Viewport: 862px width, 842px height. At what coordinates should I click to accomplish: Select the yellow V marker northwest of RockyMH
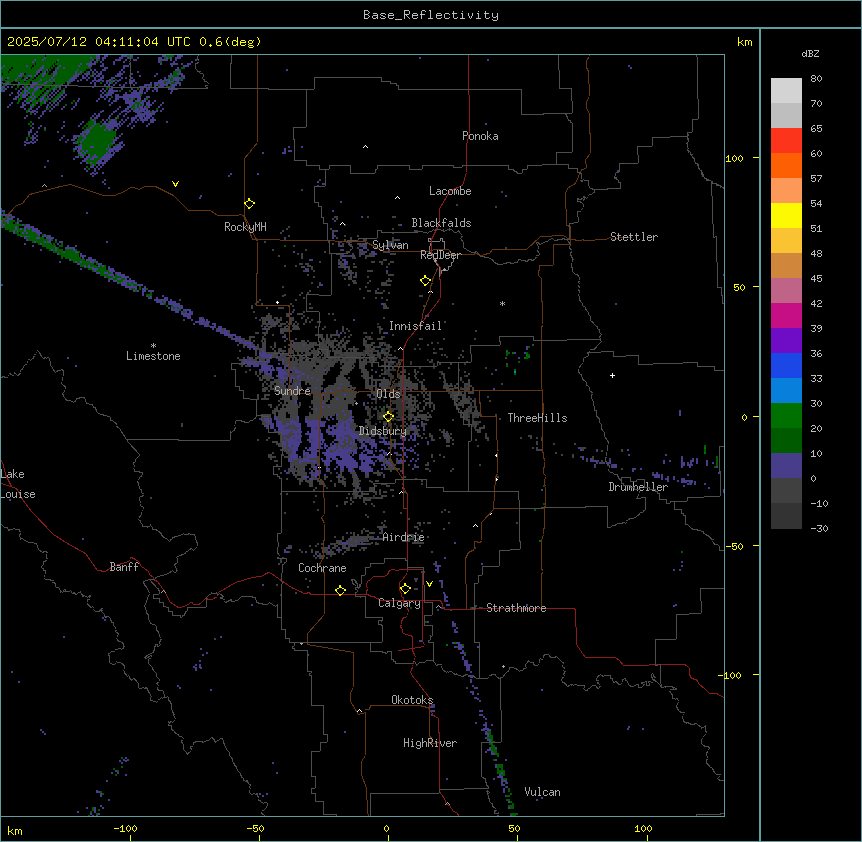coord(175,184)
